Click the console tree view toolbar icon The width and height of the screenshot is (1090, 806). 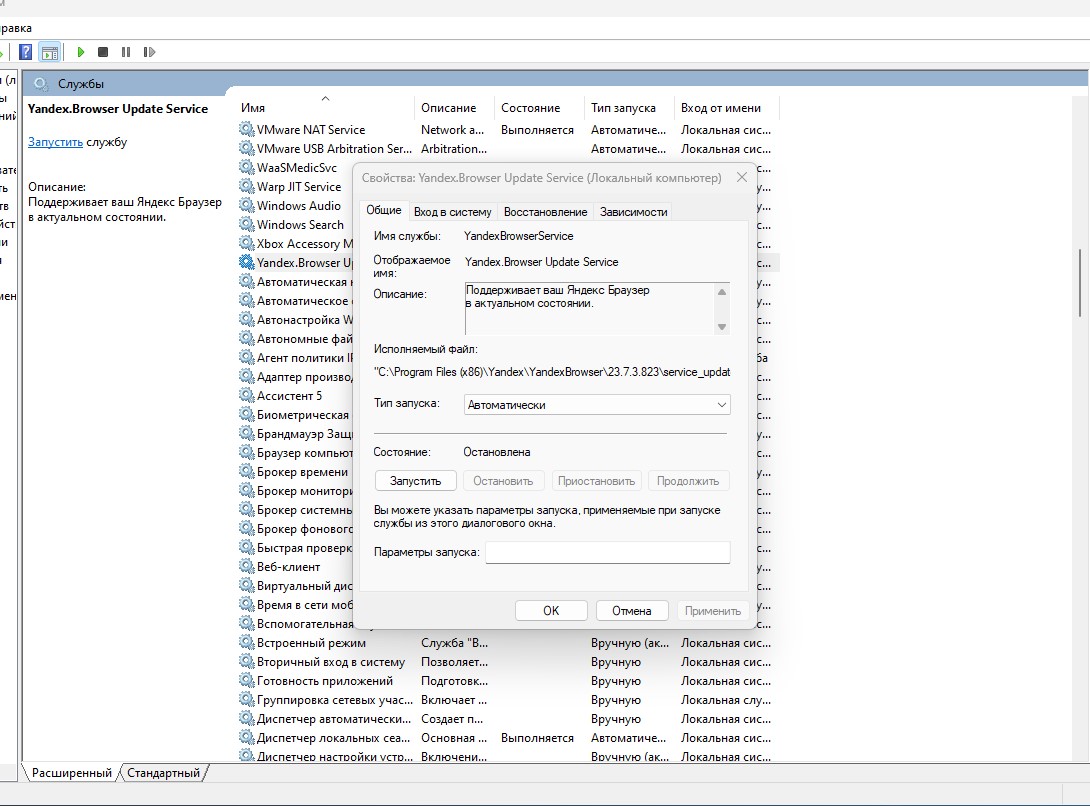(49, 52)
